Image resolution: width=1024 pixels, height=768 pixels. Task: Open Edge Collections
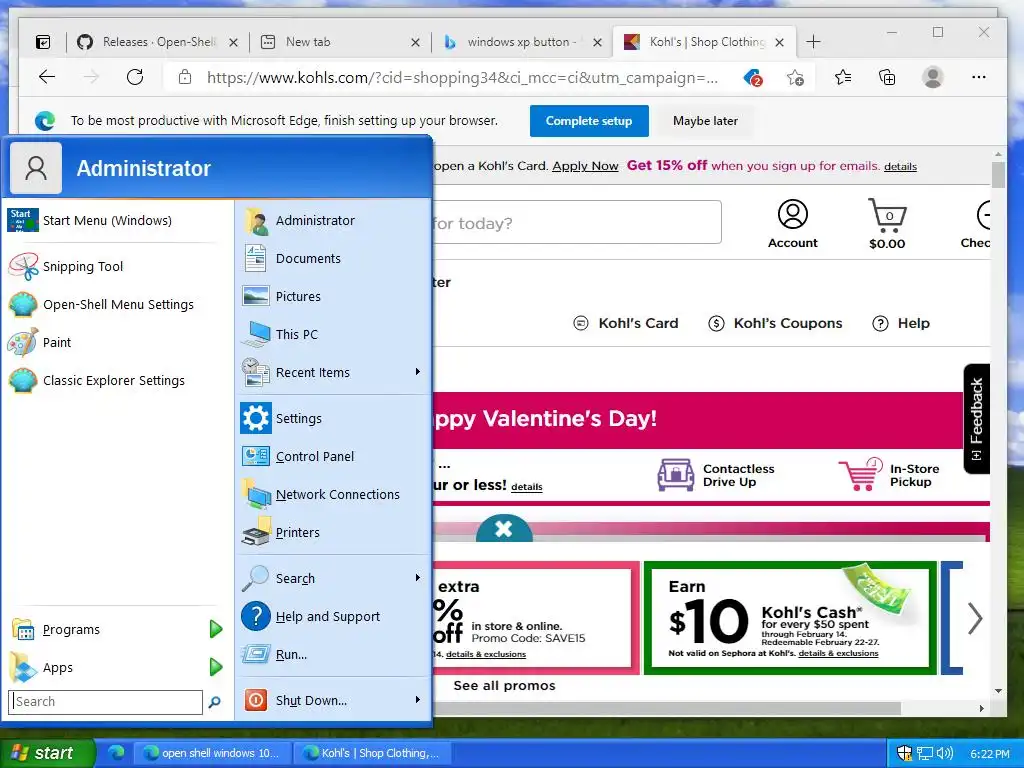pos(887,78)
